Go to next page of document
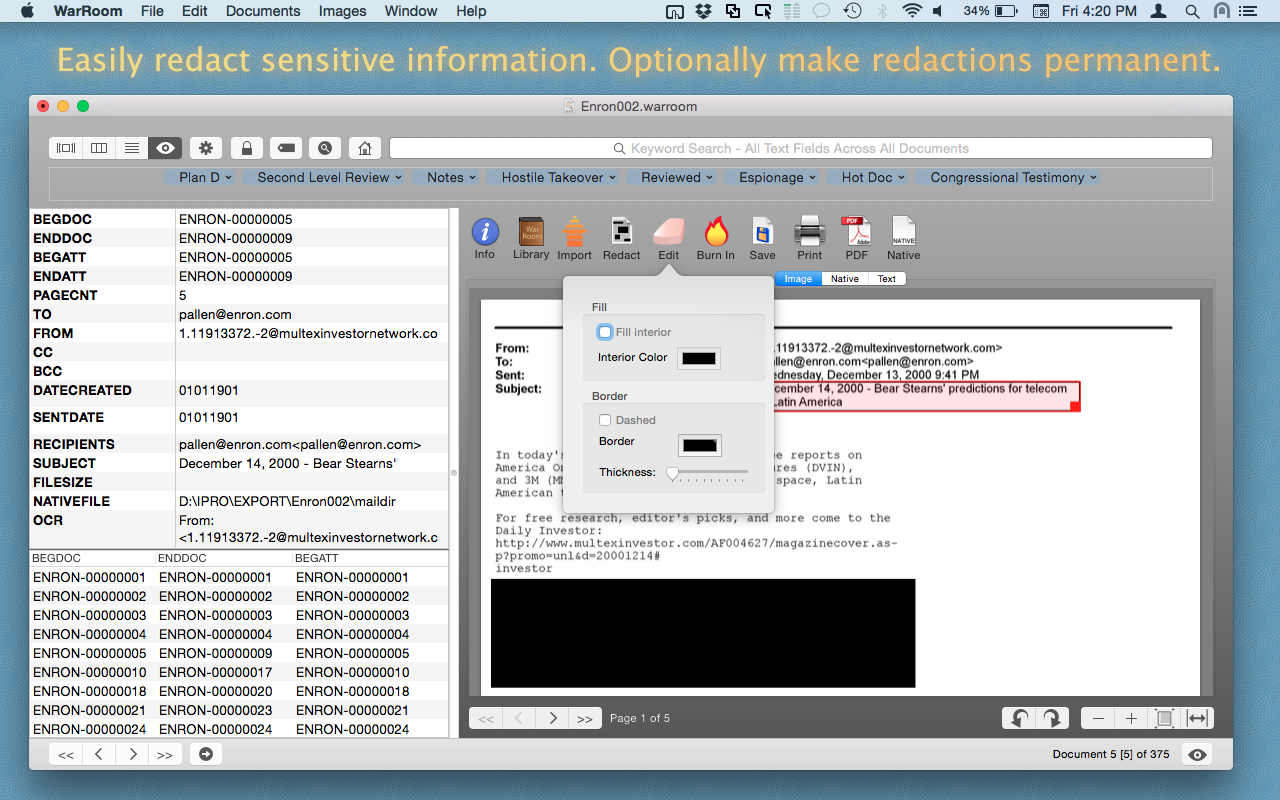The image size is (1280, 800). [551, 718]
